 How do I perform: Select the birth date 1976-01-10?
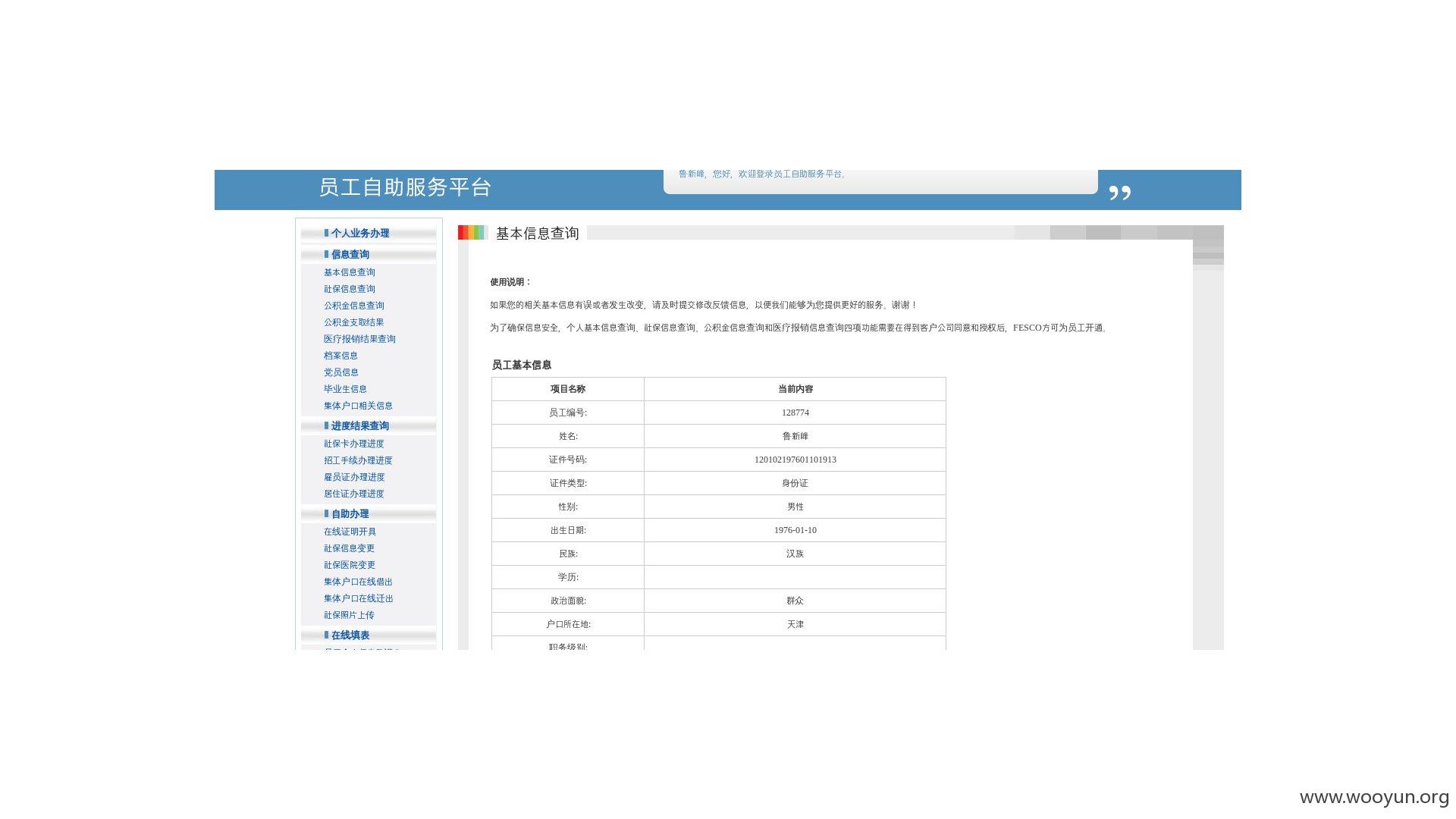795,530
